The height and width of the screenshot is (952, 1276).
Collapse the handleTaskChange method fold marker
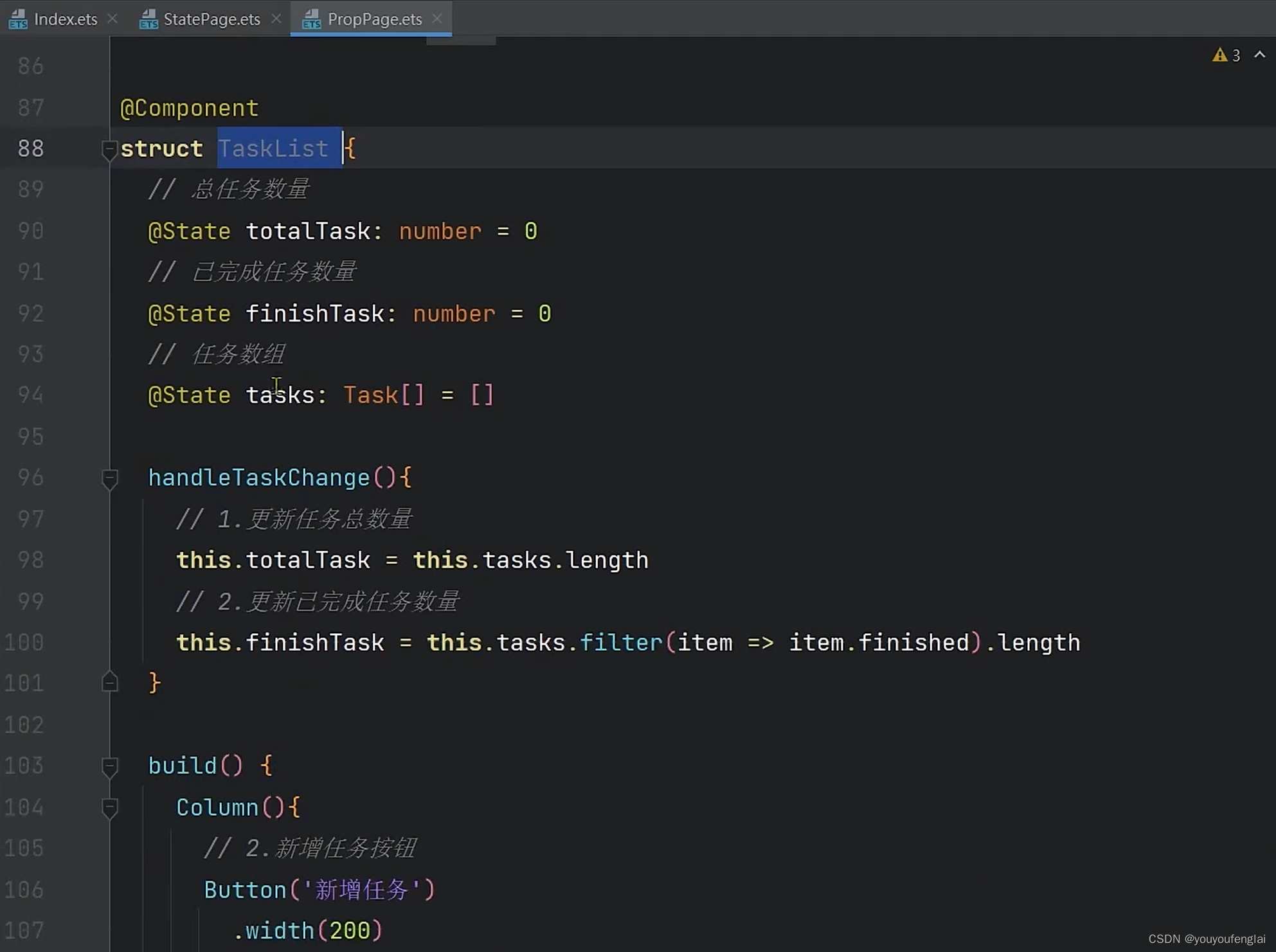click(x=109, y=479)
